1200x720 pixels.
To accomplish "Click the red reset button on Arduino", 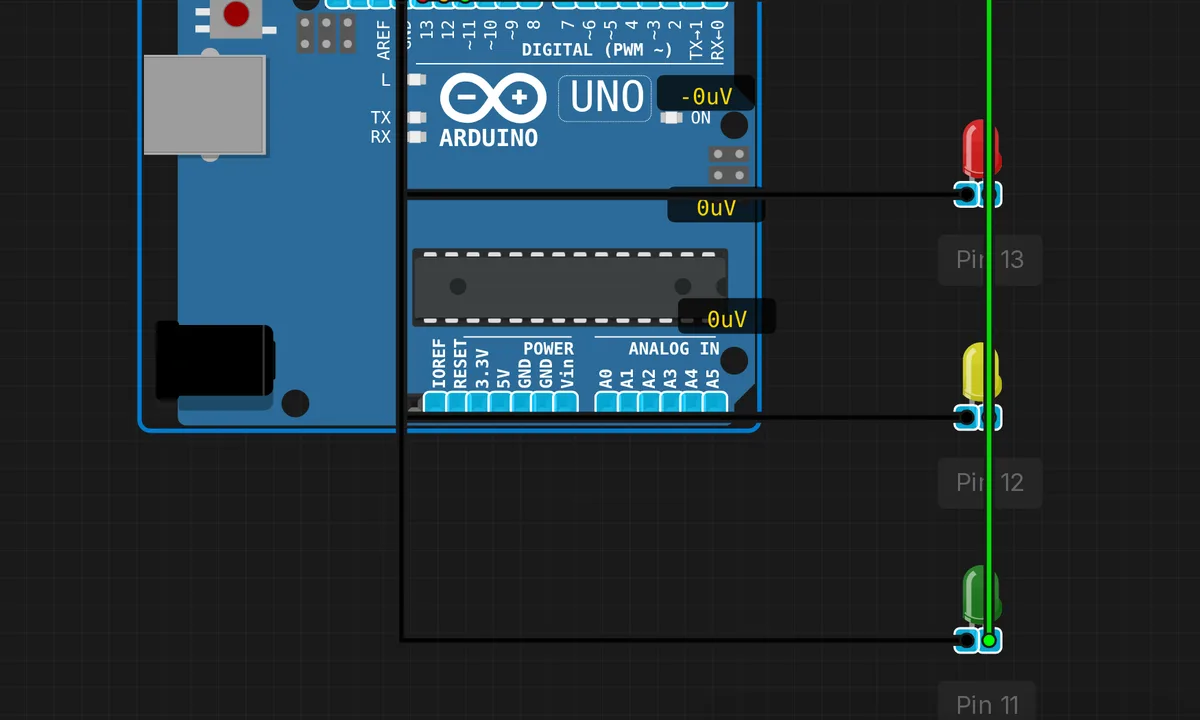I will pos(236,14).
